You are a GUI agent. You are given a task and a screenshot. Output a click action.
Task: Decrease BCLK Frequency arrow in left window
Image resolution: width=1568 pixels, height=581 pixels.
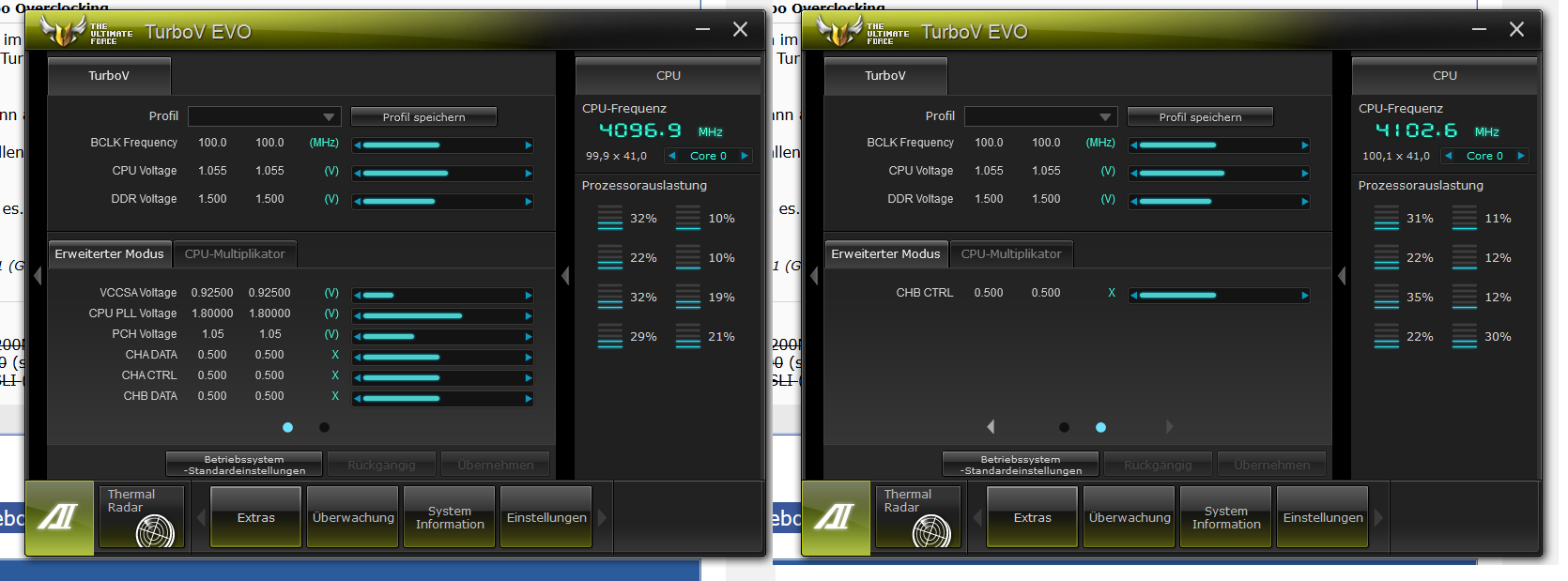(x=358, y=145)
